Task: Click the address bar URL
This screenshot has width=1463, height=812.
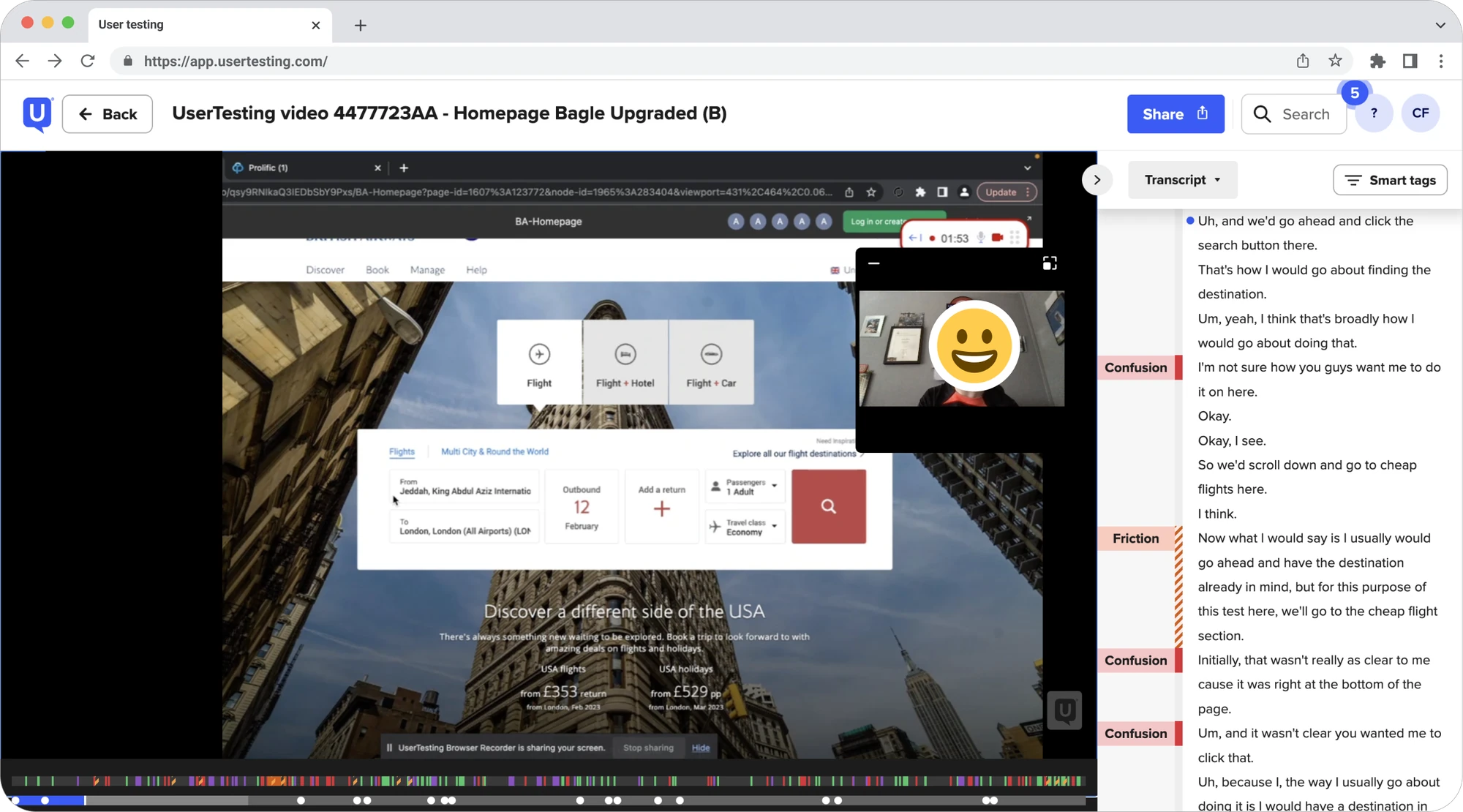Action: click(x=236, y=61)
